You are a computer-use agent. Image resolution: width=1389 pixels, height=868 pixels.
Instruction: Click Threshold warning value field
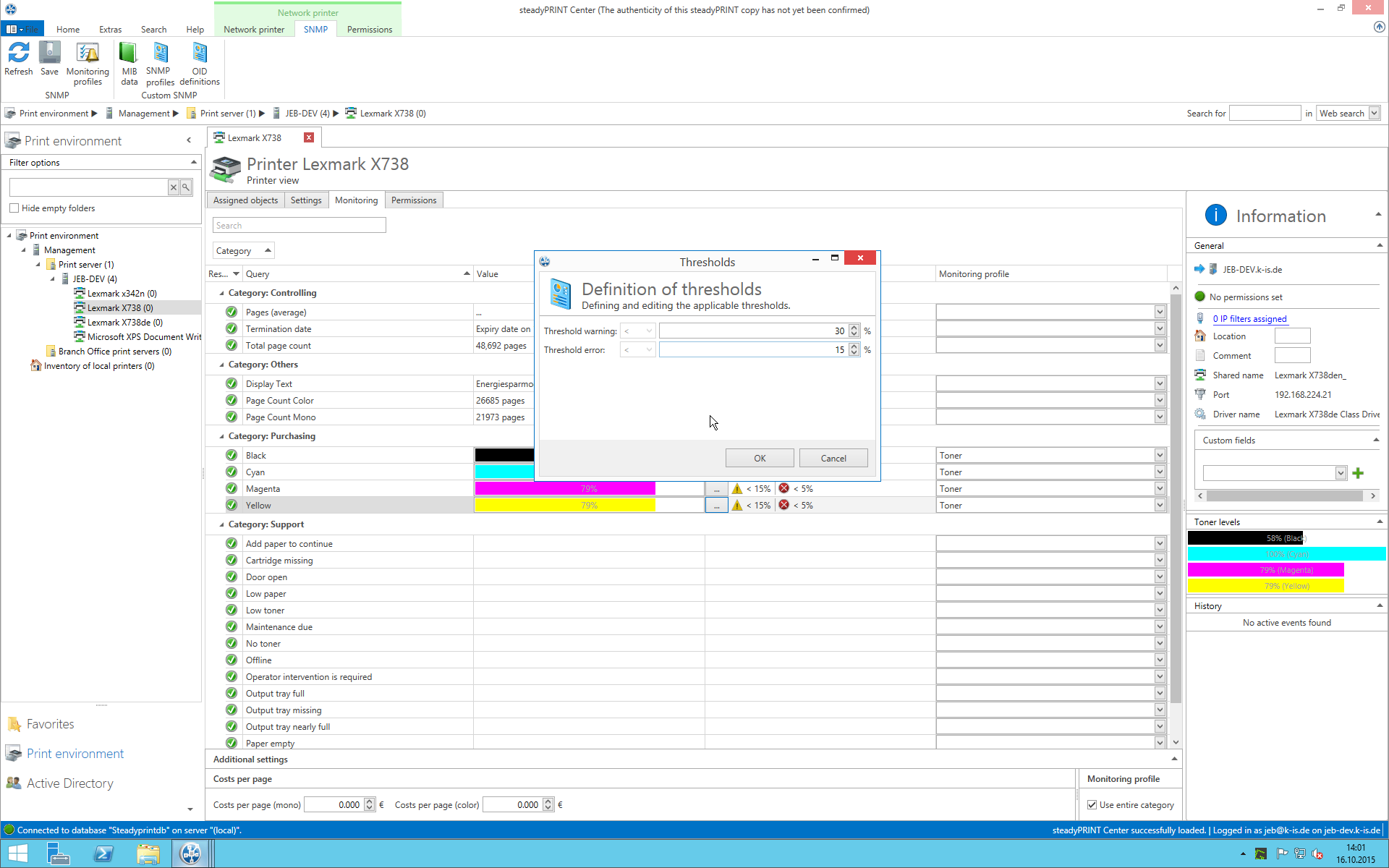click(753, 331)
